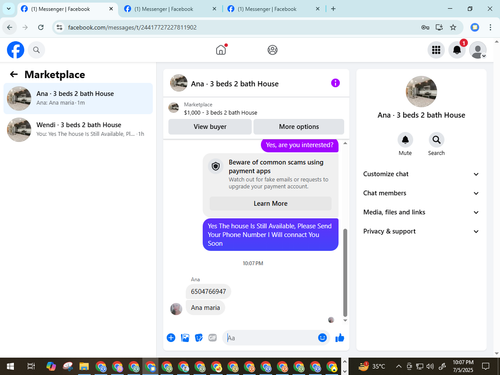Viewport: 500px width, 375px height.
Task: Send a thumbs up like
Action: (x=340, y=338)
